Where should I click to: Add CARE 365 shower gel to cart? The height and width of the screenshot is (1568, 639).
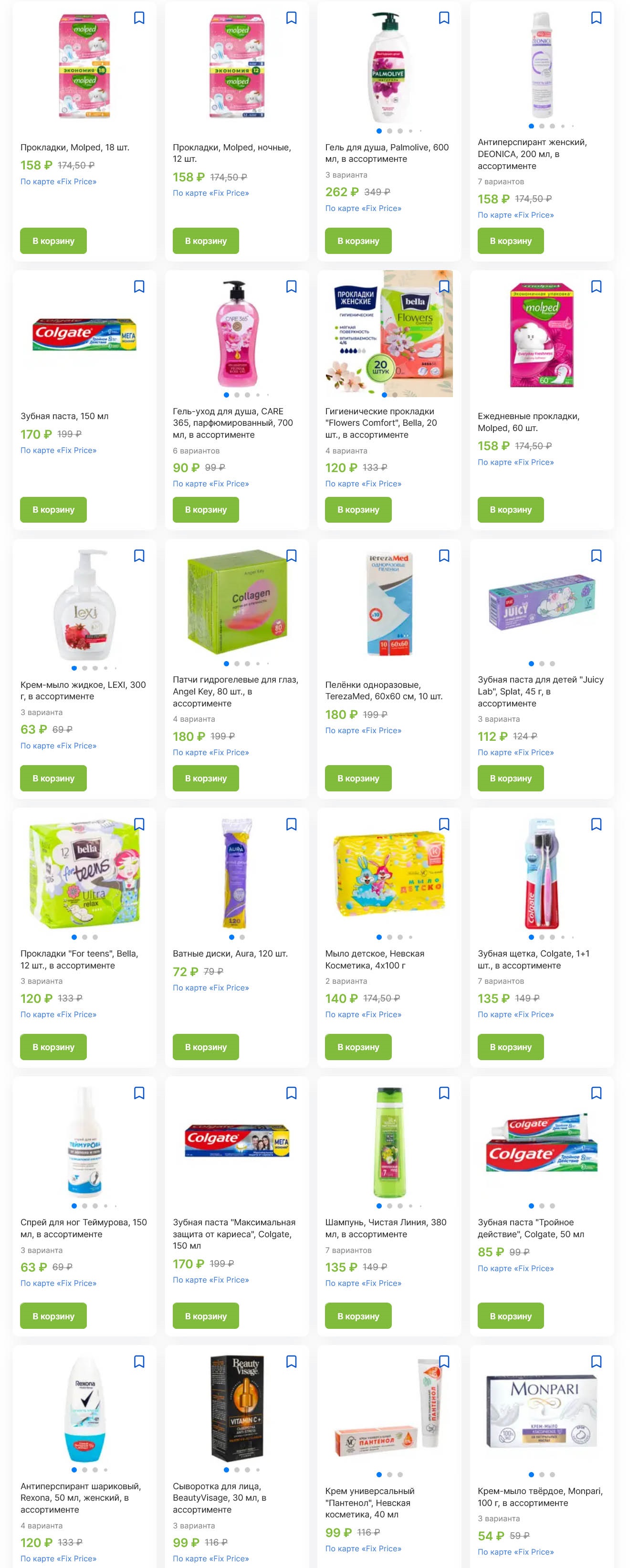point(206,509)
